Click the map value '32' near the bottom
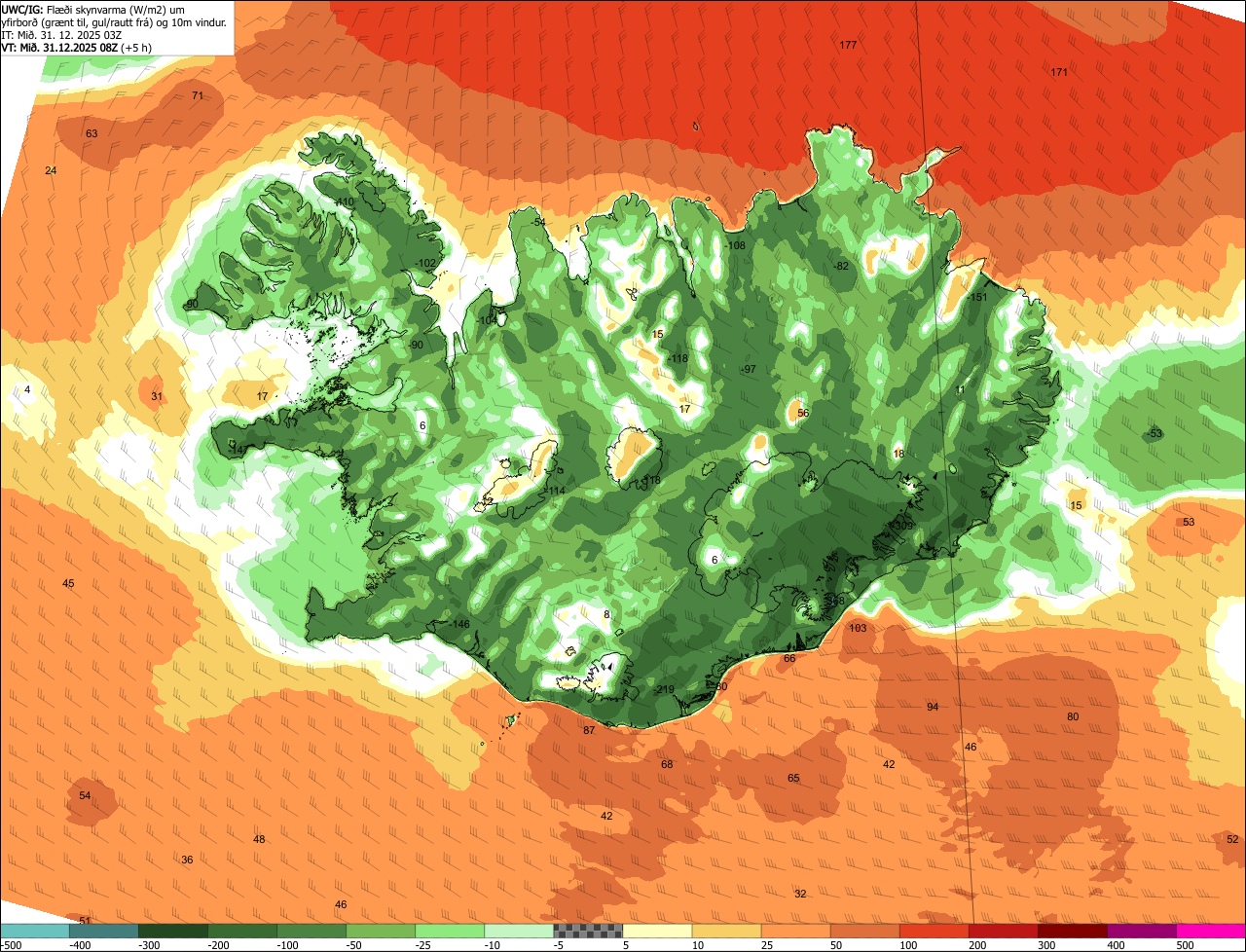This screenshot has width=1246, height=952. (x=800, y=894)
